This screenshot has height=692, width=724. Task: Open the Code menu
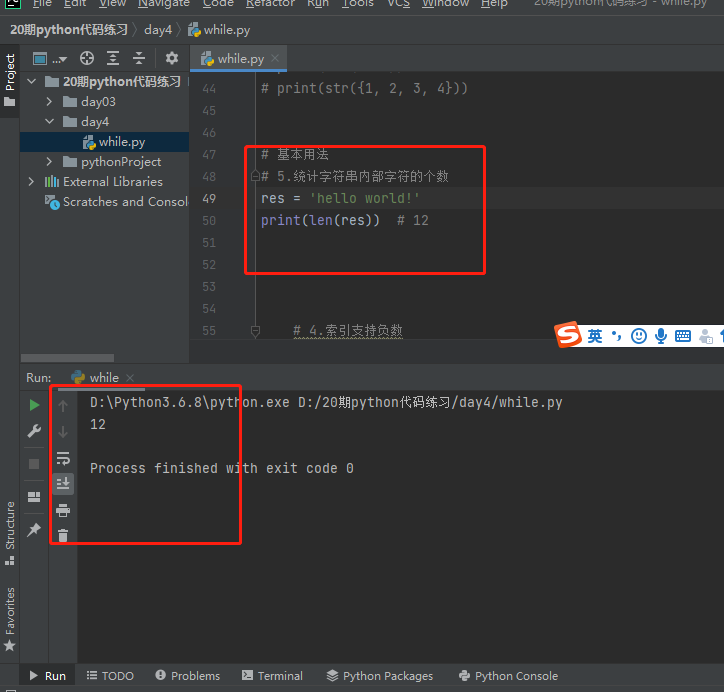point(218,4)
